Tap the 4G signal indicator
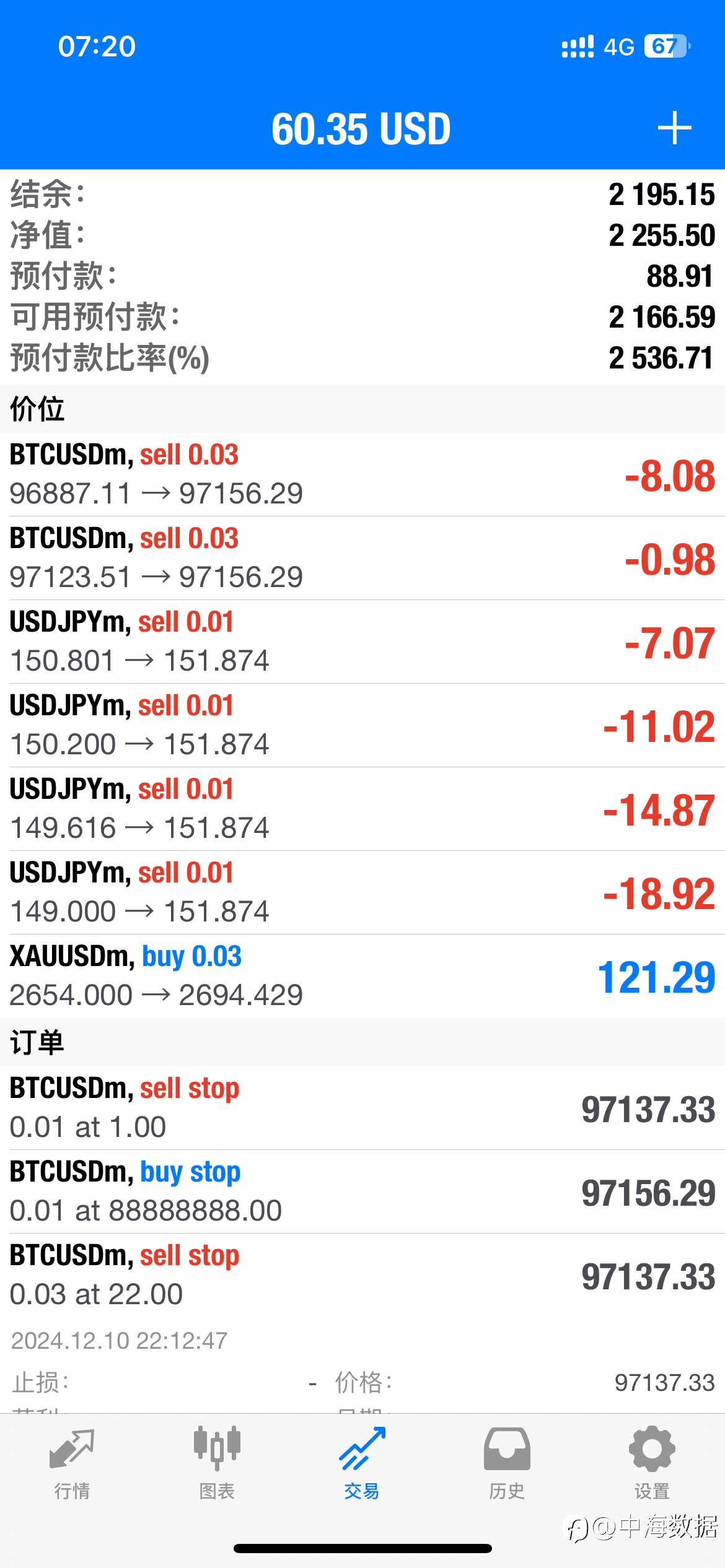Viewport: 725px width, 1568px height. pyautogui.click(x=619, y=46)
